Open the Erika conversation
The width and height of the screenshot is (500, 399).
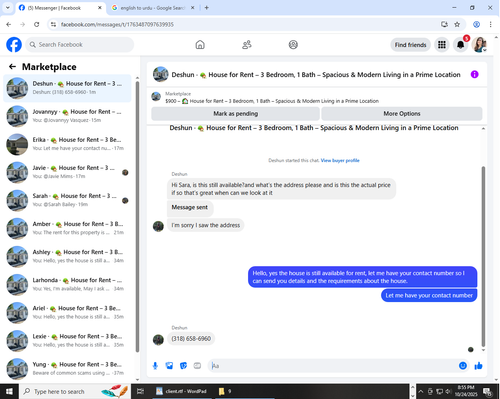[x=67, y=144]
